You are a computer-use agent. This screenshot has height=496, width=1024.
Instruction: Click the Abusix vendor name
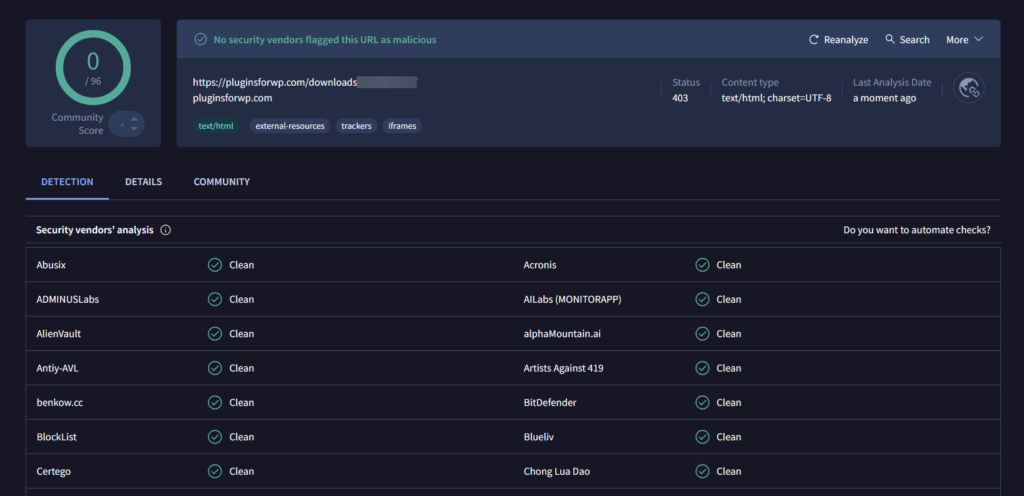(51, 265)
